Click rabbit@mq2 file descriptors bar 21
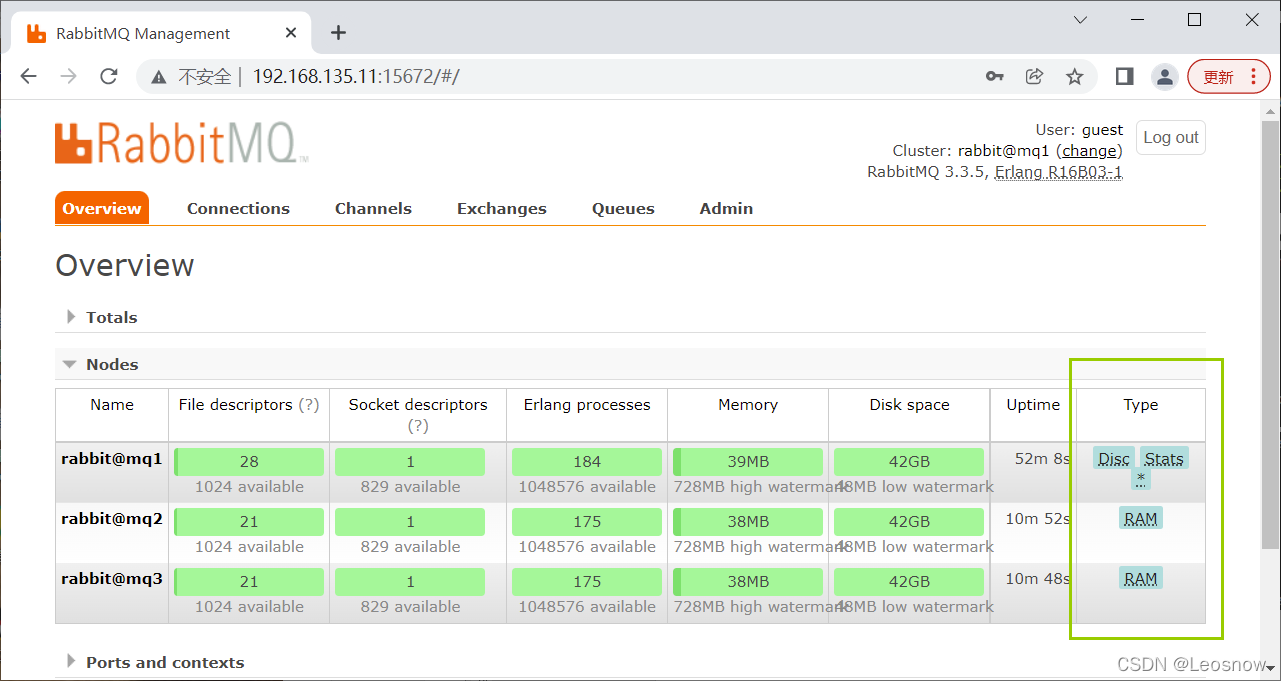The height and width of the screenshot is (681, 1281). (249, 522)
